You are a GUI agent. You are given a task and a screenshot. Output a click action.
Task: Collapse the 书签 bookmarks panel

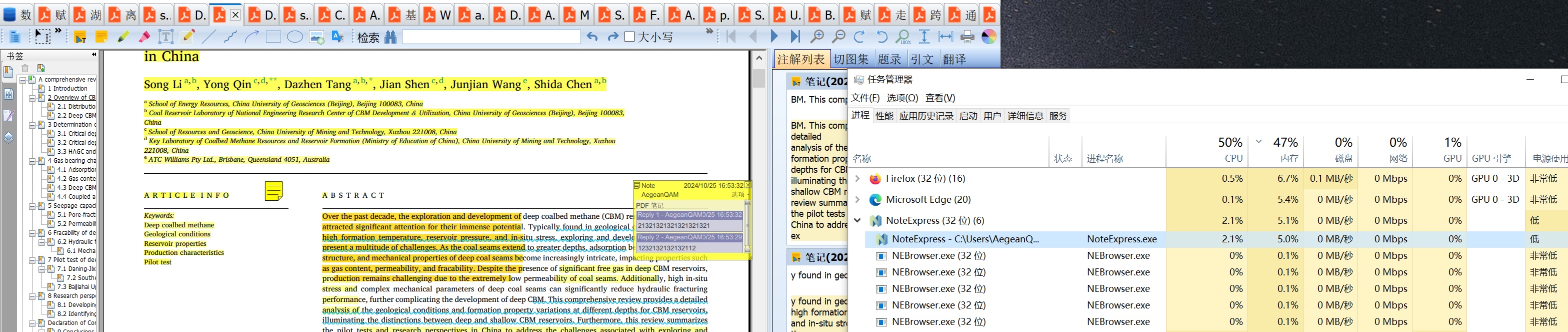pyautogui.click(x=93, y=55)
